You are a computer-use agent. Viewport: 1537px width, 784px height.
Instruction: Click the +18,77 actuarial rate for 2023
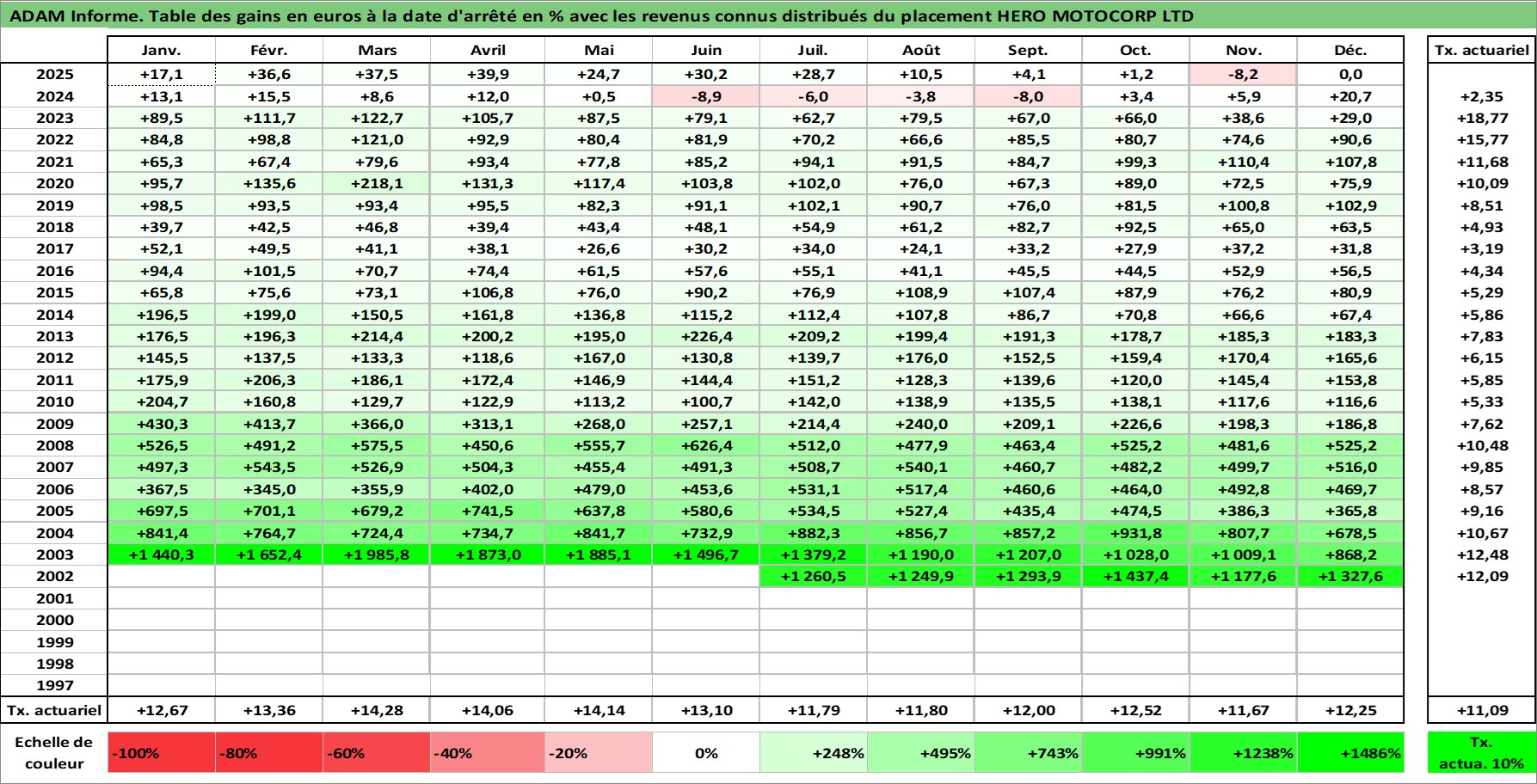click(1482, 118)
